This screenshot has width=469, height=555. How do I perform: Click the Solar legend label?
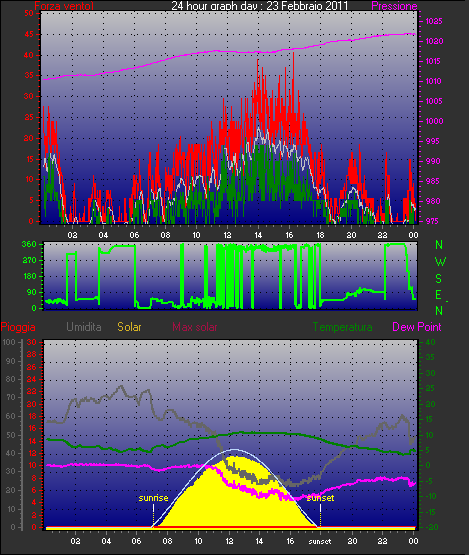(x=129, y=327)
